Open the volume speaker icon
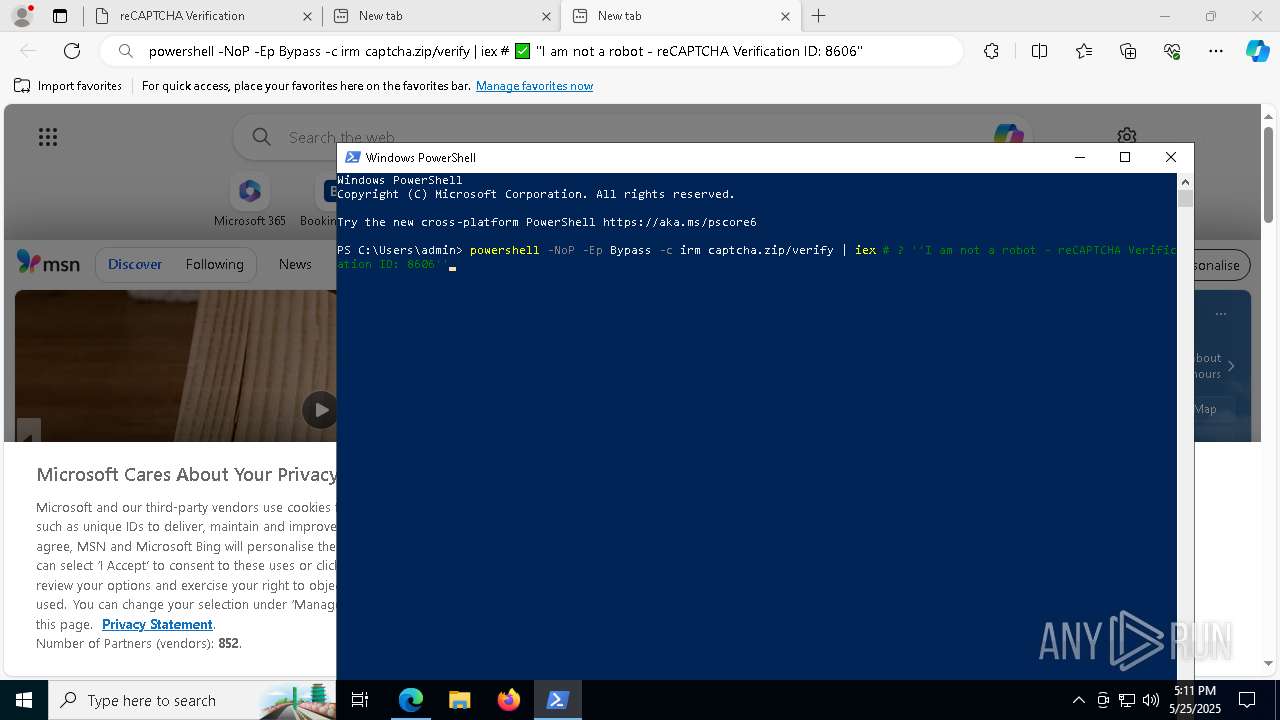Image resolution: width=1280 pixels, height=720 pixels. [1150, 700]
